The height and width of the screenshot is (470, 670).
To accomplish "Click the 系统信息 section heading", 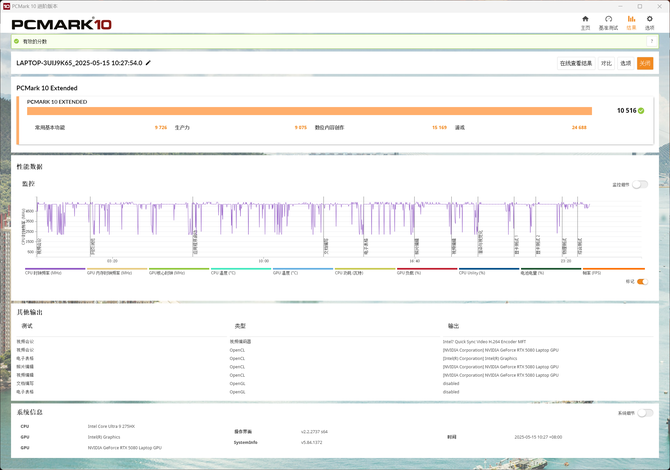I will coord(29,412).
